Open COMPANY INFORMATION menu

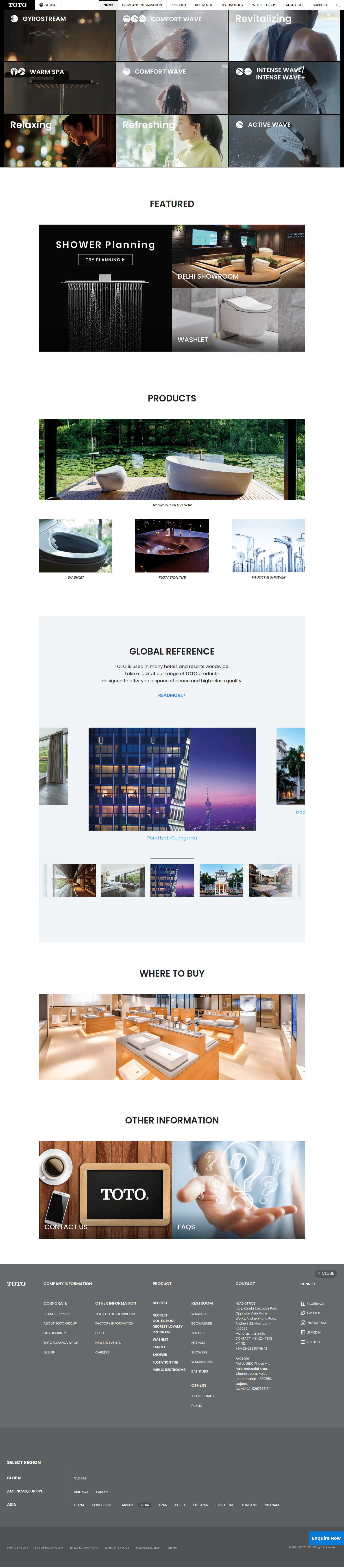[142, 5]
